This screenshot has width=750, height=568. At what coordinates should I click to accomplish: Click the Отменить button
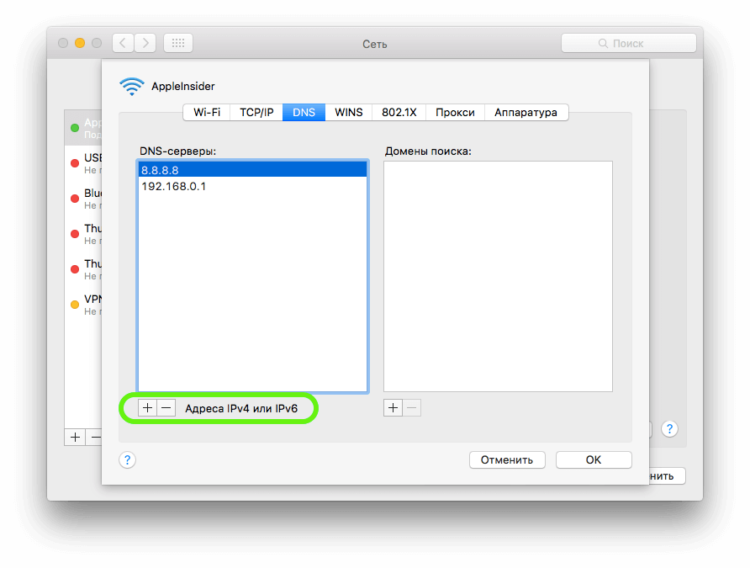click(x=507, y=460)
